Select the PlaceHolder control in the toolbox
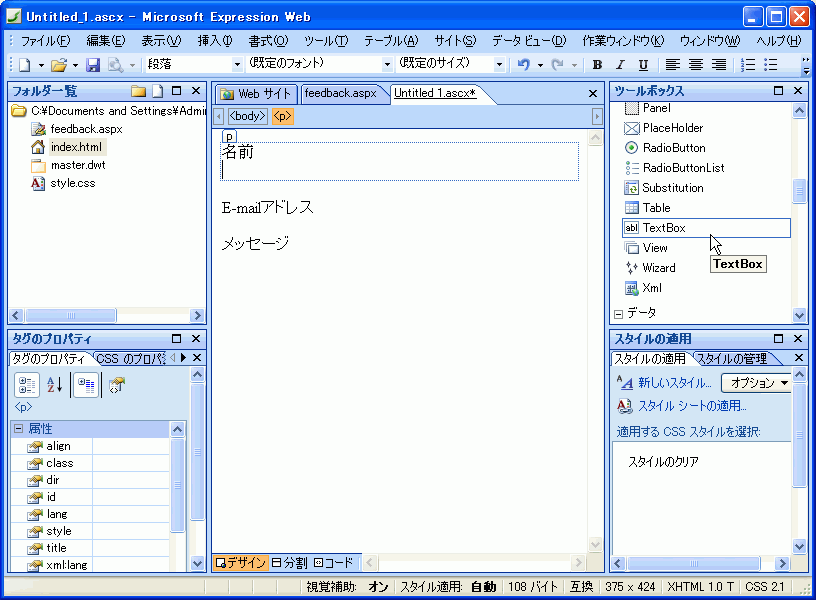 click(x=672, y=128)
